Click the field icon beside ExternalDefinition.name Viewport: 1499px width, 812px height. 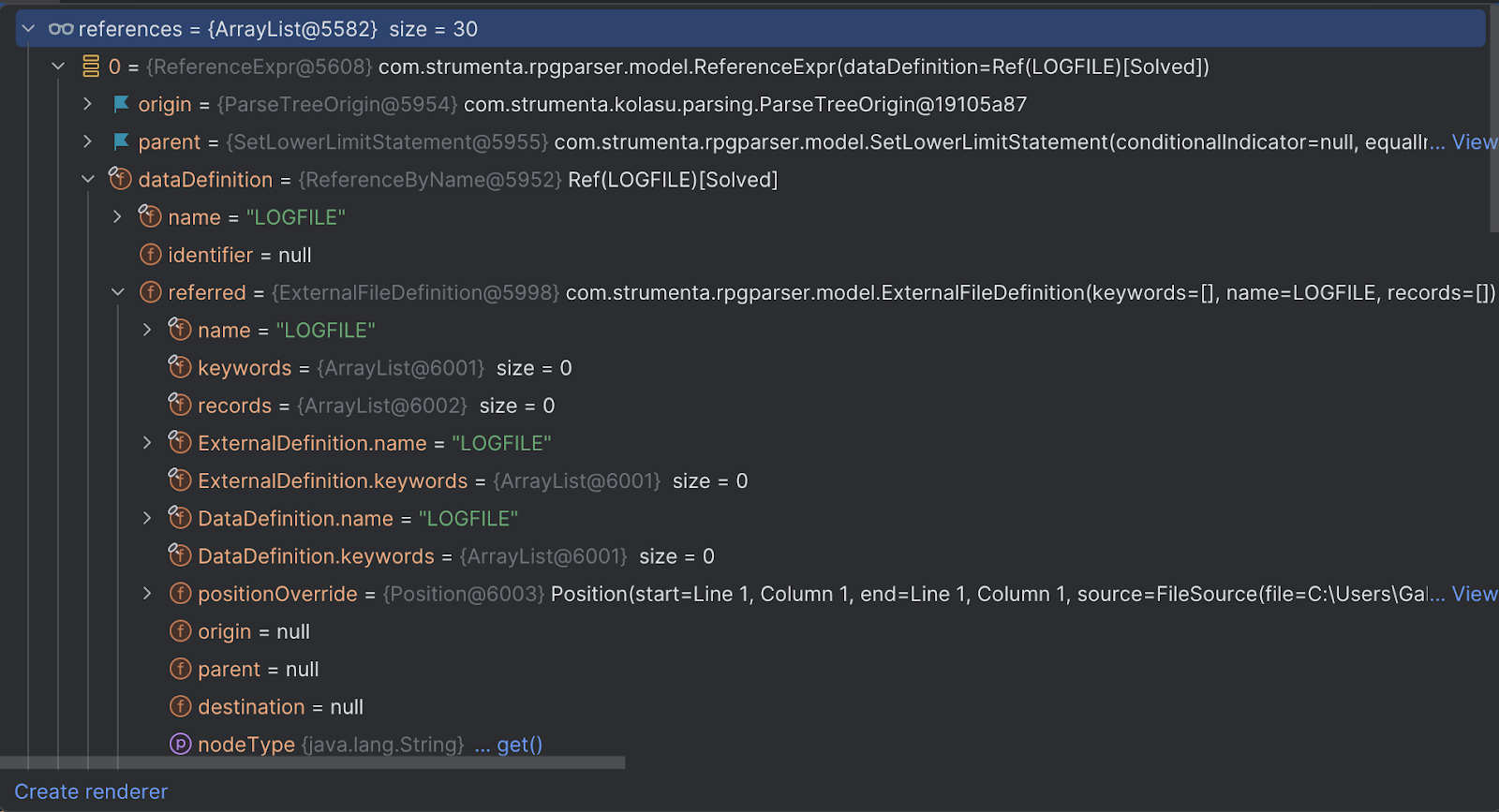pyautogui.click(x=180, y=441)
